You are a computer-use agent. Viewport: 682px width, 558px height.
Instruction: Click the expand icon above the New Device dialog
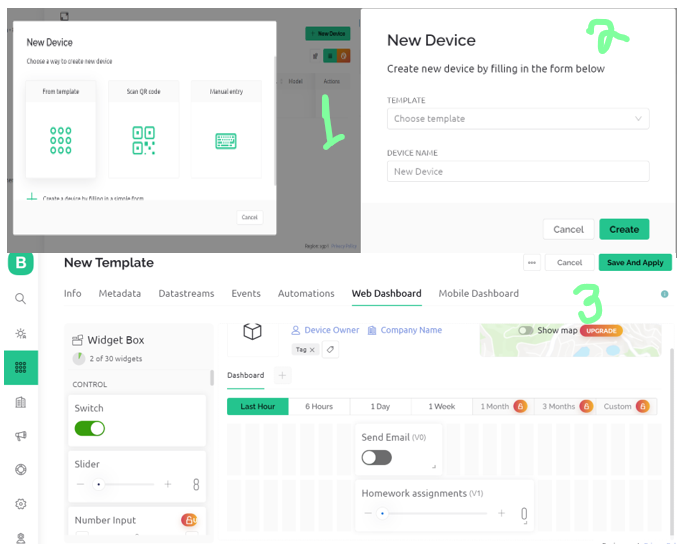(x=64, y=17)
